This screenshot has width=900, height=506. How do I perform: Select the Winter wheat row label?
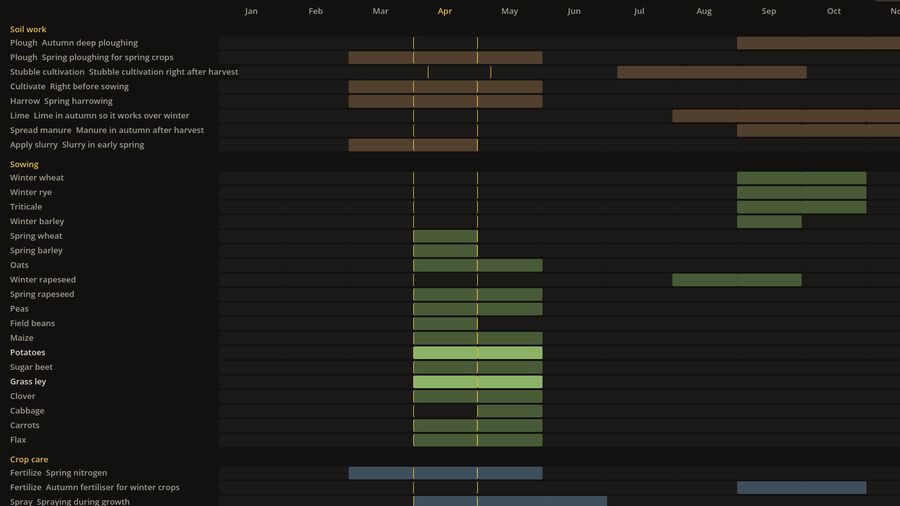click(x=37, y=177)
